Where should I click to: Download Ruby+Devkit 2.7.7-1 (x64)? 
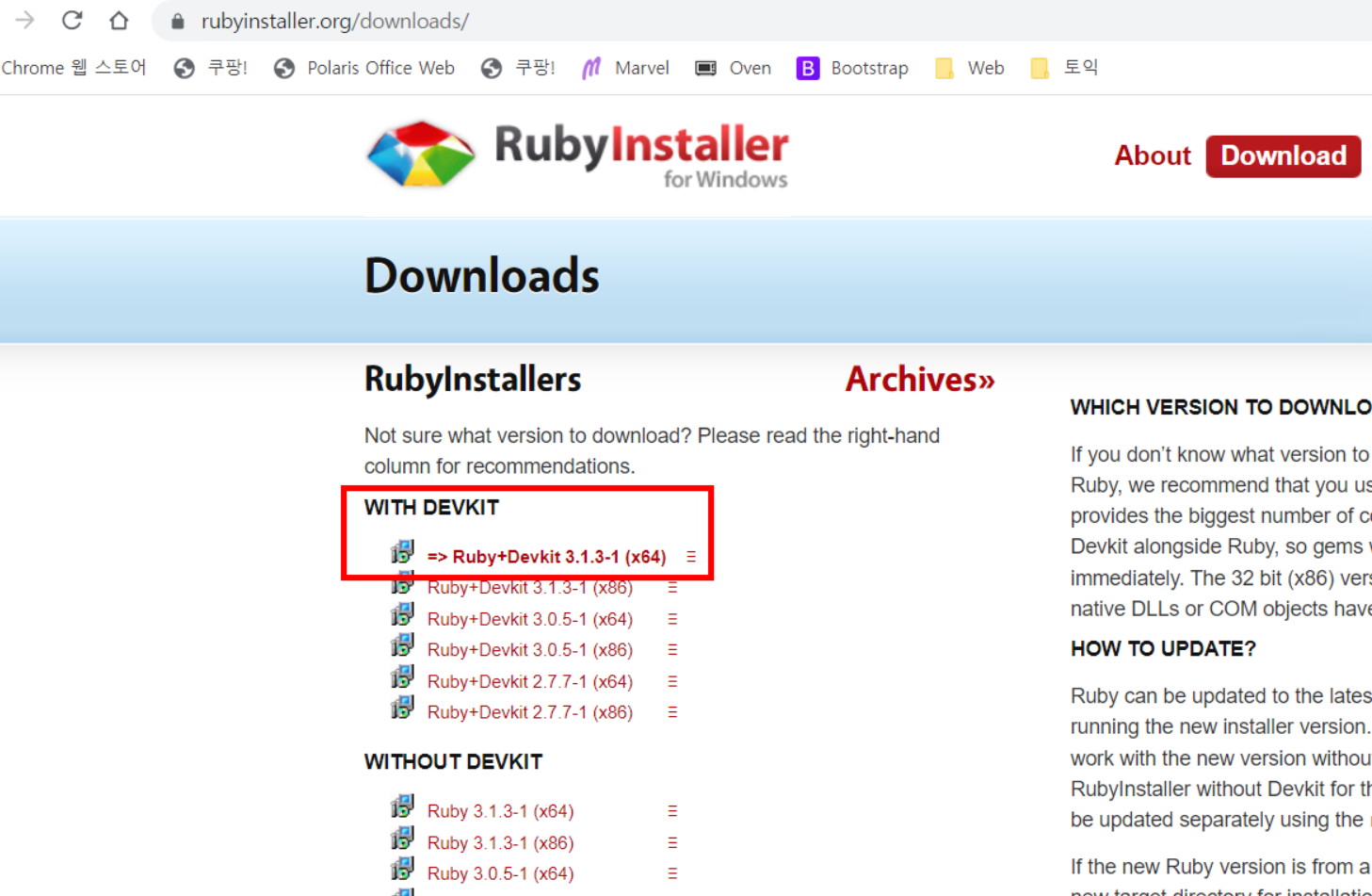tap(530, 681)
